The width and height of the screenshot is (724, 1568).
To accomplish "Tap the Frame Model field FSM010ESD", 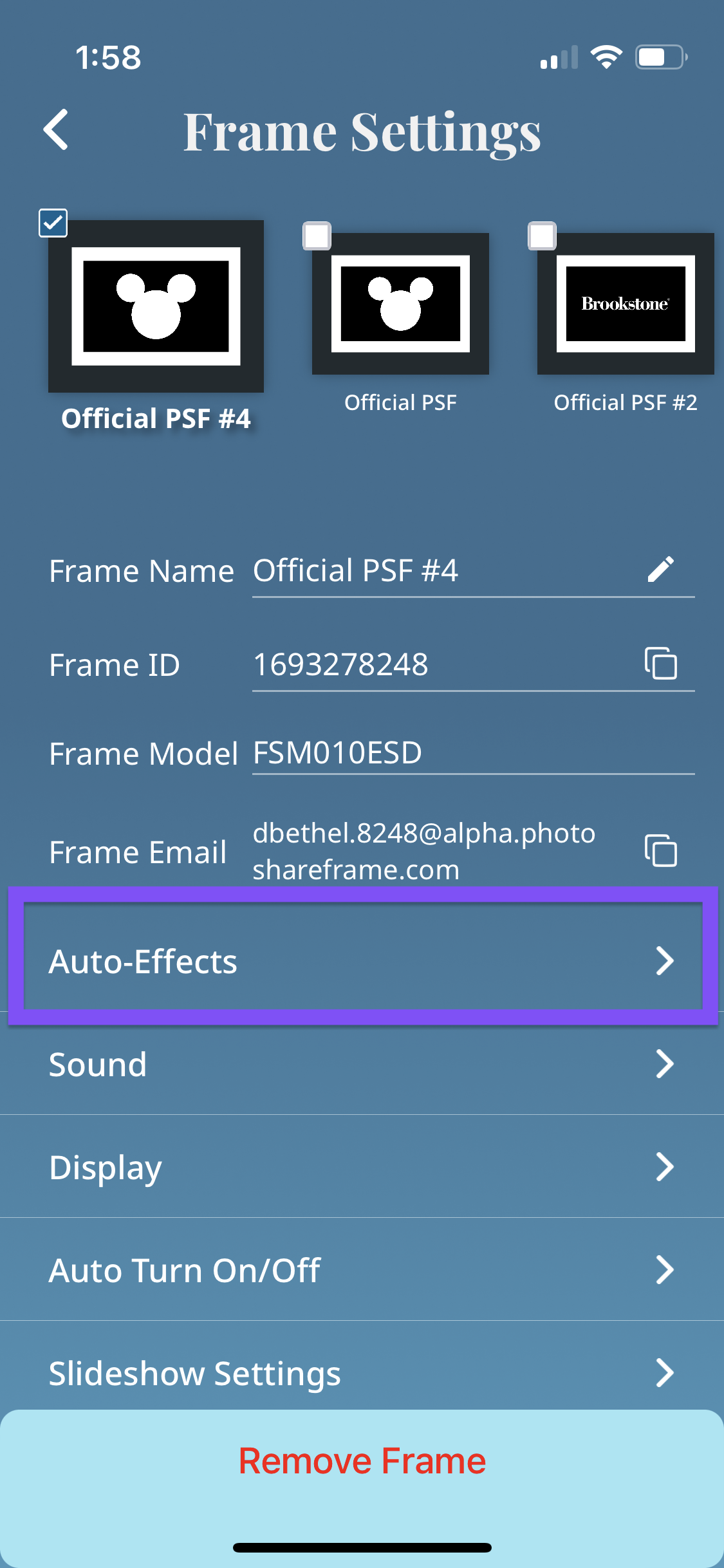I will pos(473,753).
